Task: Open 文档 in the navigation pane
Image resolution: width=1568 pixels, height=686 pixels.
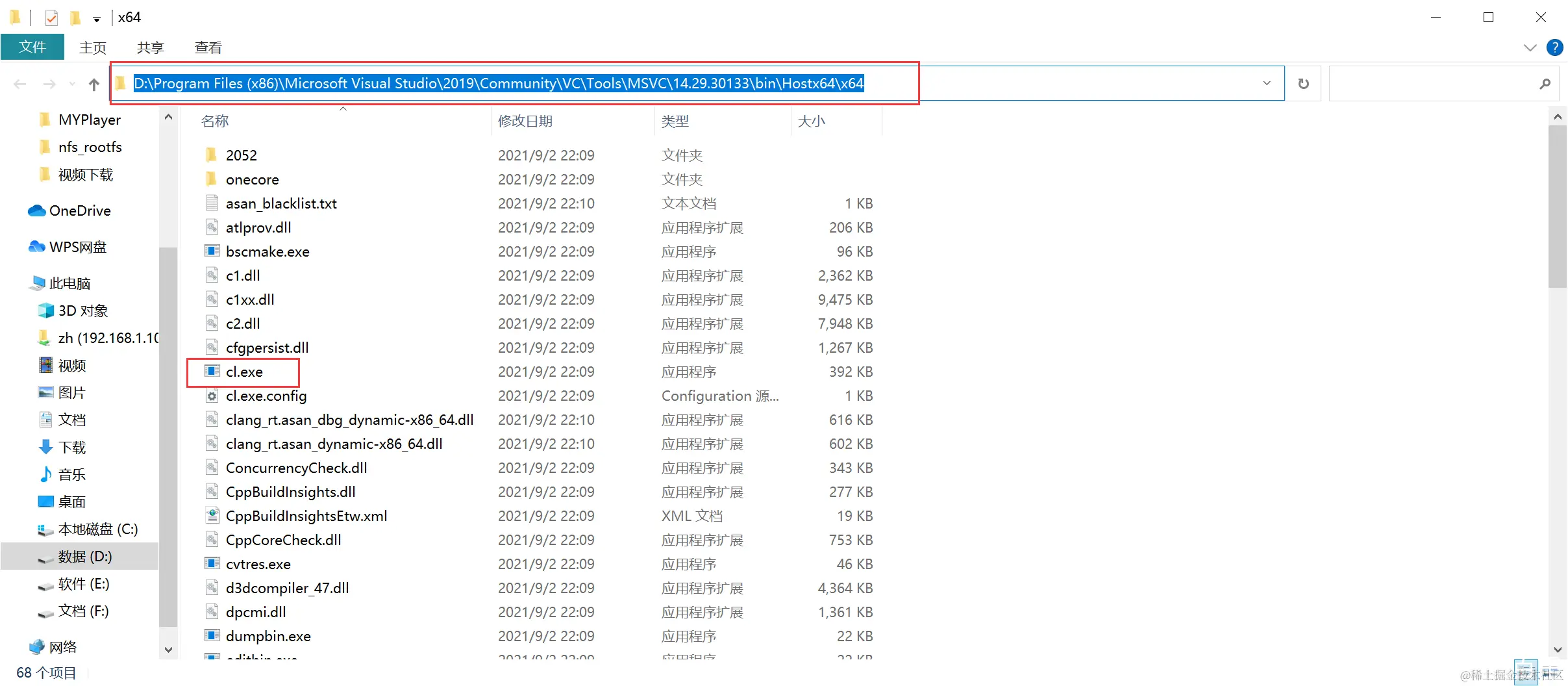Action: click(x=72, y=420)
